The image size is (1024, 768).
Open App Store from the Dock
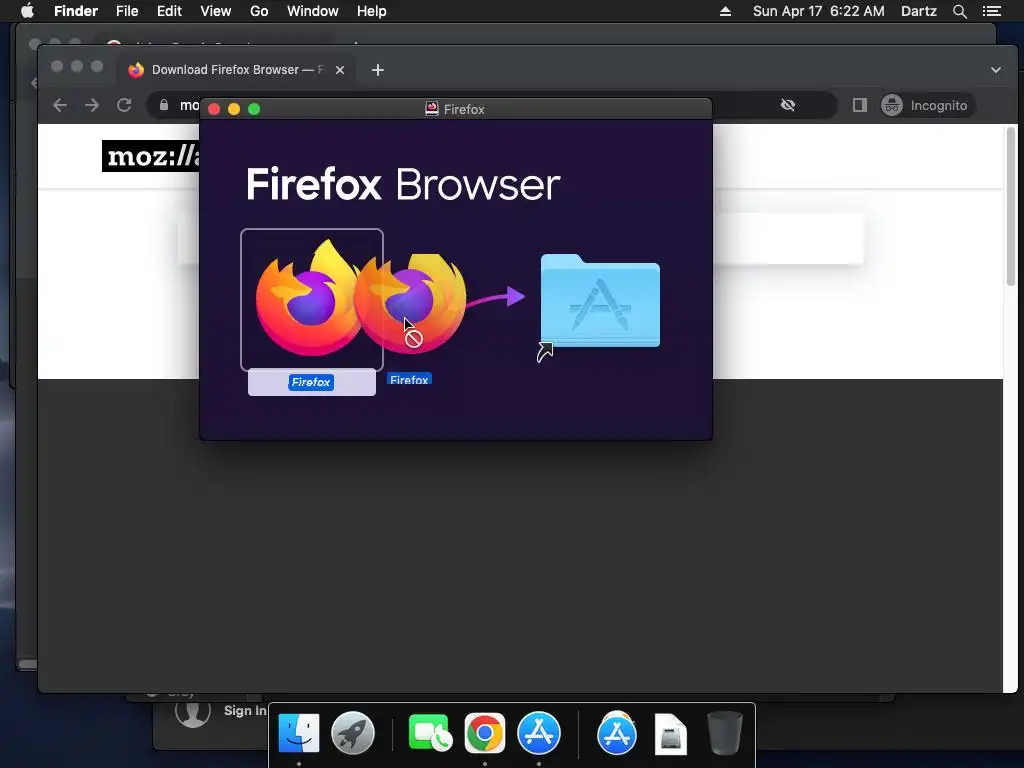539,733
